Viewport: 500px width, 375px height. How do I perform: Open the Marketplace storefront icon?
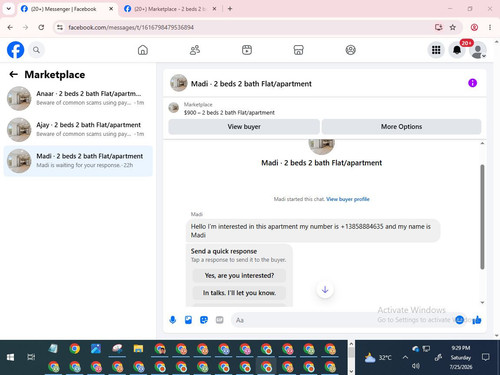point(298,50)
